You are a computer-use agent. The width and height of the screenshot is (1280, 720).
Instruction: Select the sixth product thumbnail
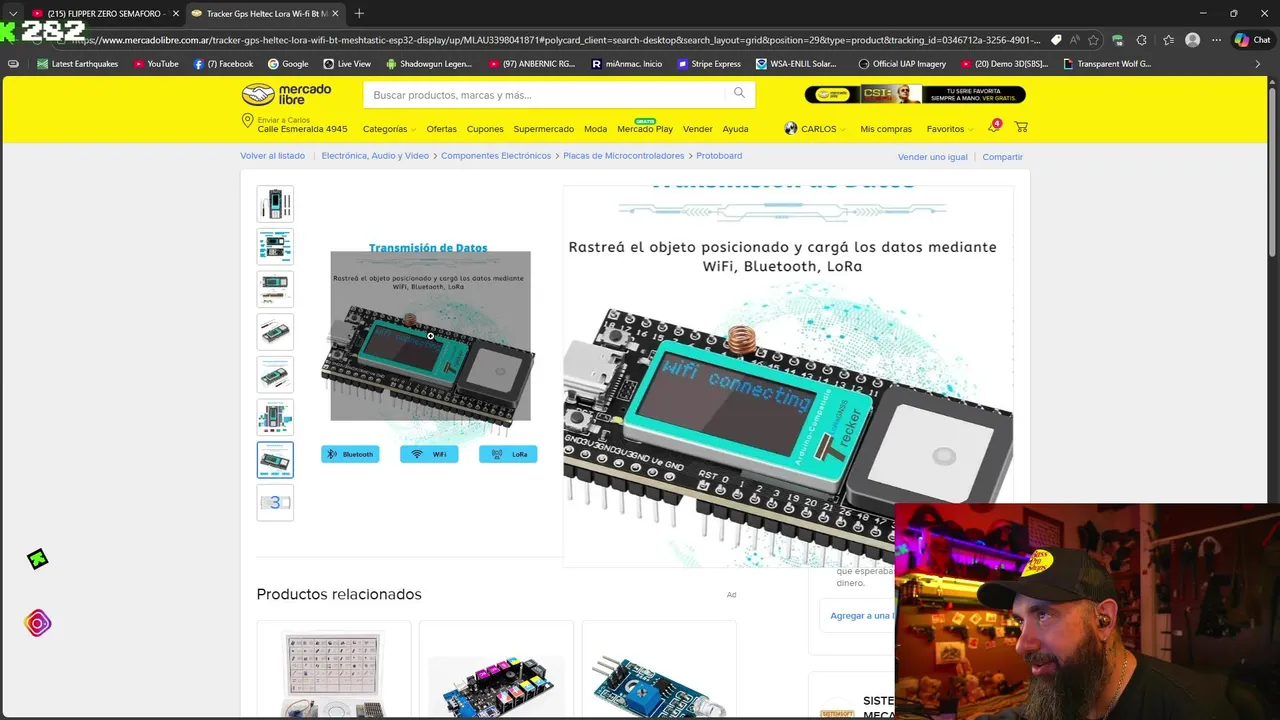pyautogui.click(x=275, y=417)
